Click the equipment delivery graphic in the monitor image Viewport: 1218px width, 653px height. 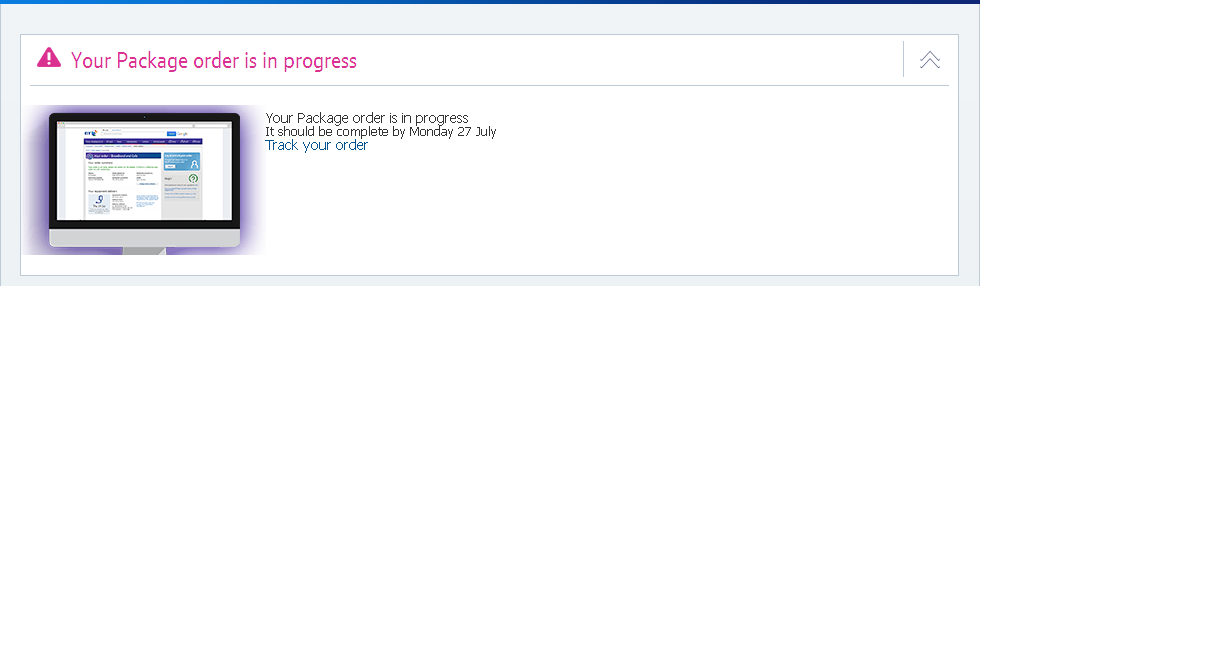(99, 202)
